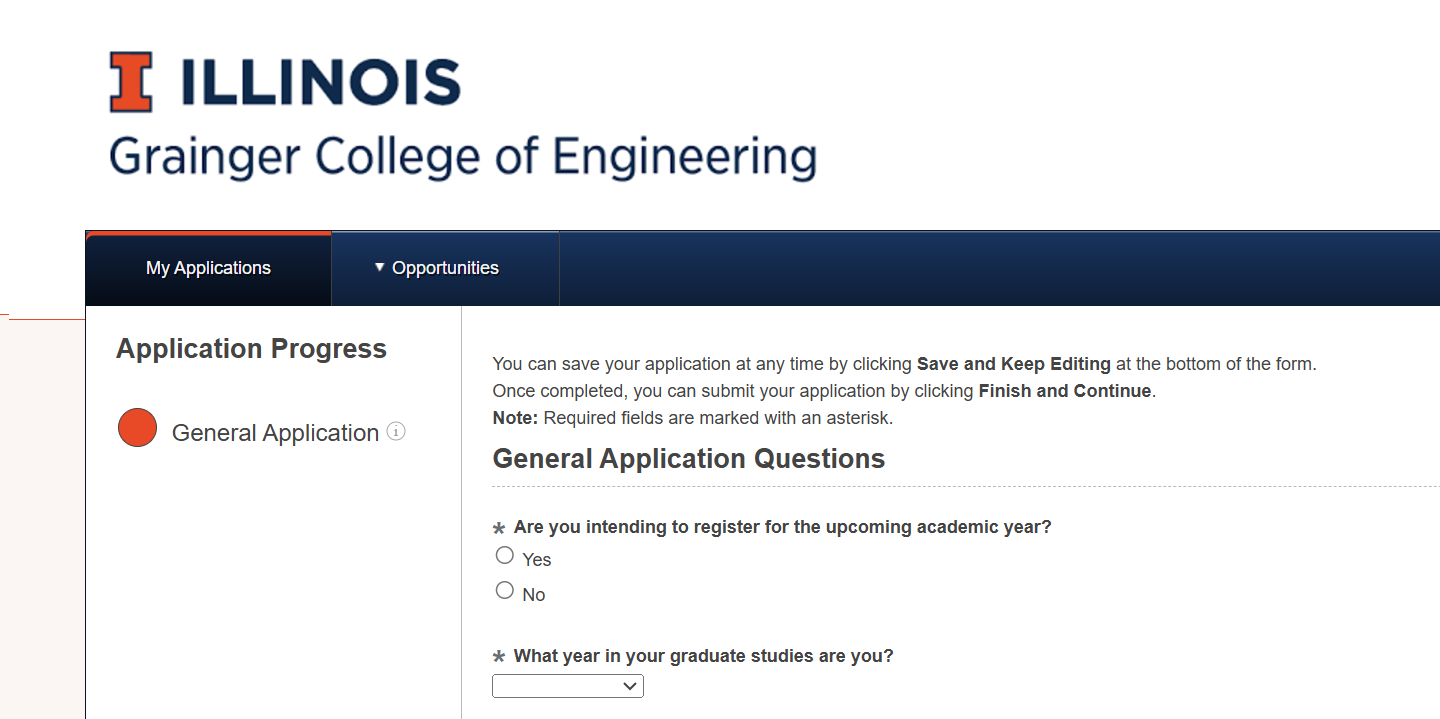Open the General Application sidebar link
Image resolution: width=1440 pixels, height=719 pixels.
pos(275,433)
